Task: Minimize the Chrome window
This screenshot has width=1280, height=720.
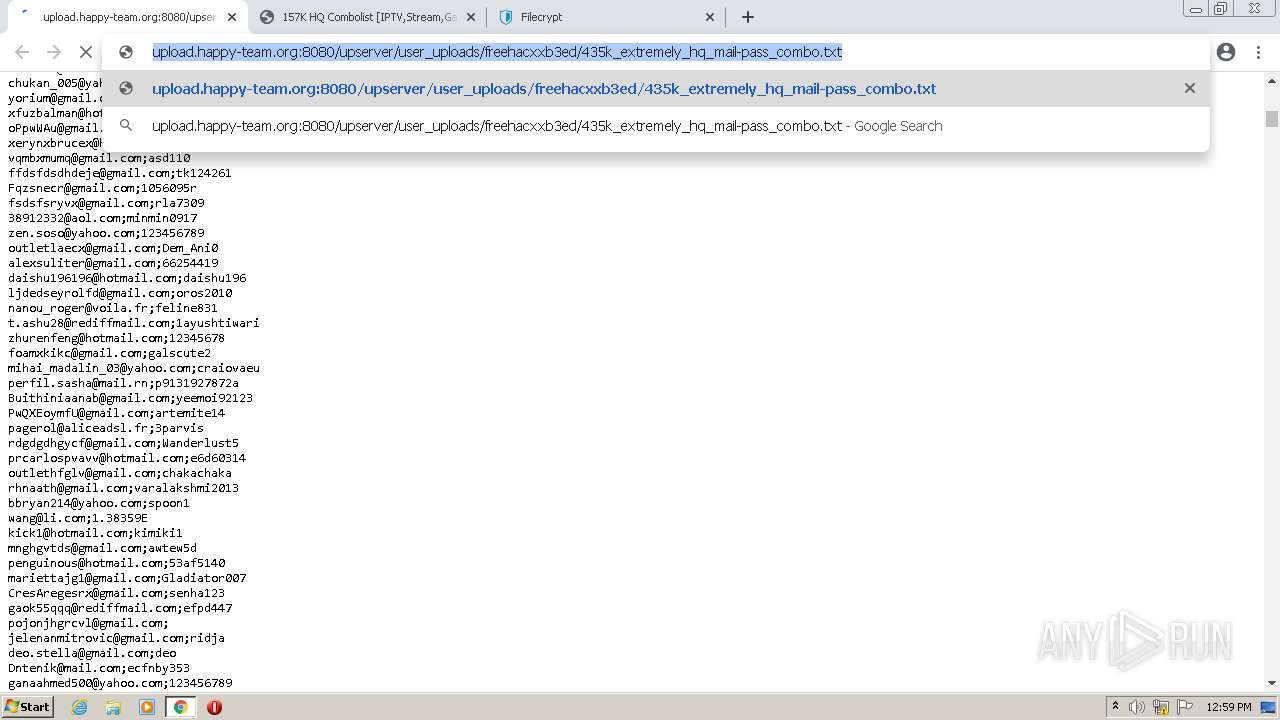Action: pyautogui.click(x=1195, y=9)
